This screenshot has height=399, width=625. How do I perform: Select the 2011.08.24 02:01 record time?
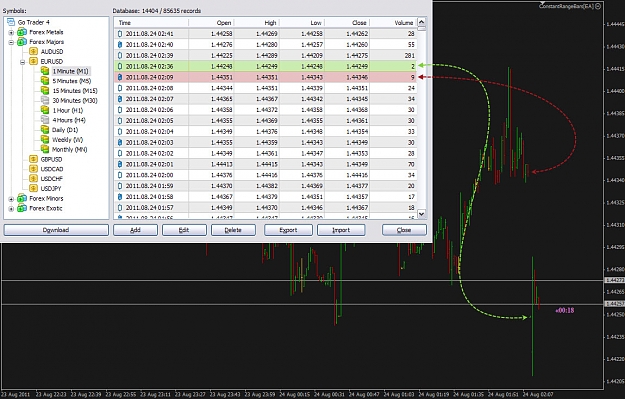[149, 164]
